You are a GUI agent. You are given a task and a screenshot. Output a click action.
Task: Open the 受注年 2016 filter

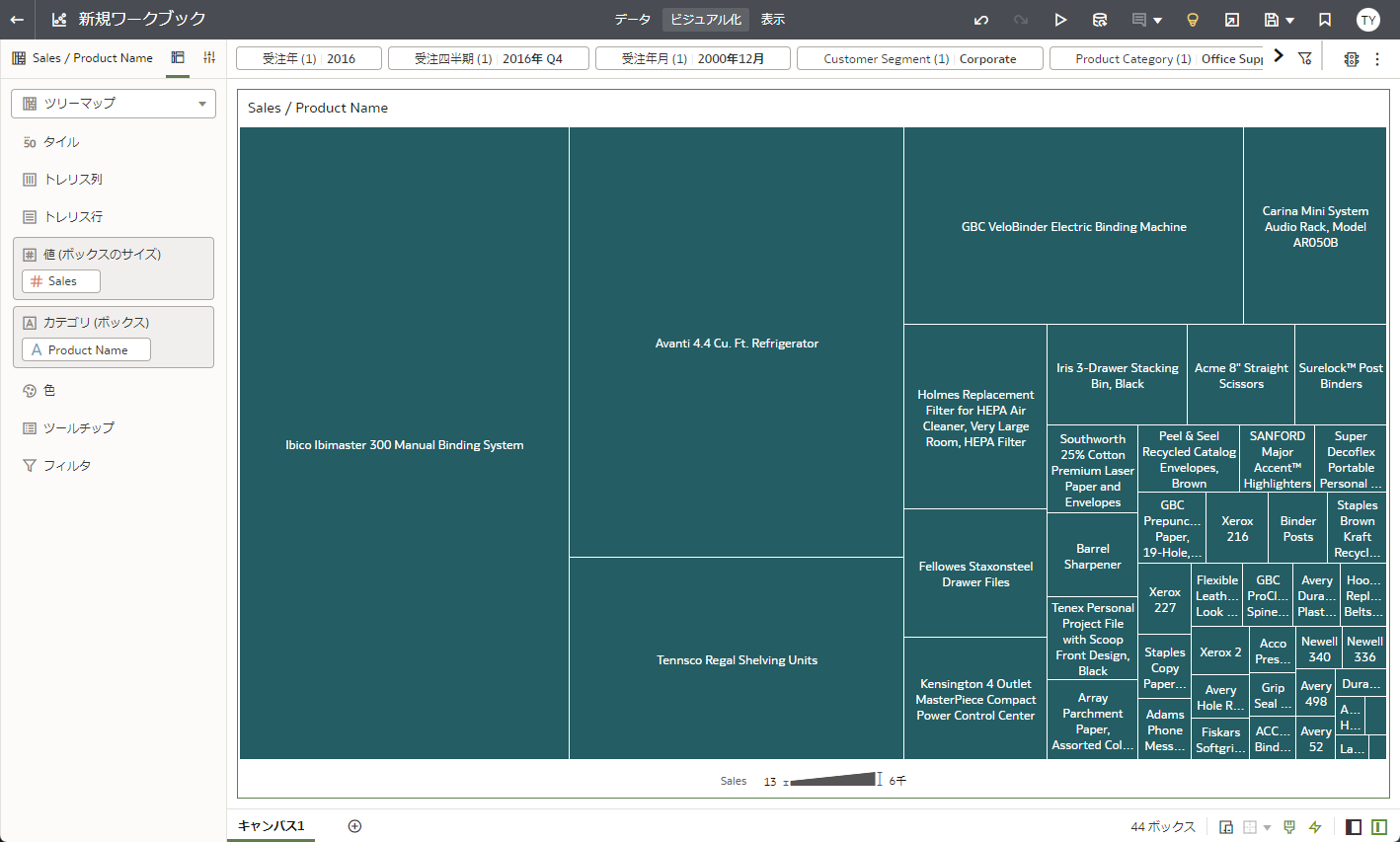(x=308, y=58)
